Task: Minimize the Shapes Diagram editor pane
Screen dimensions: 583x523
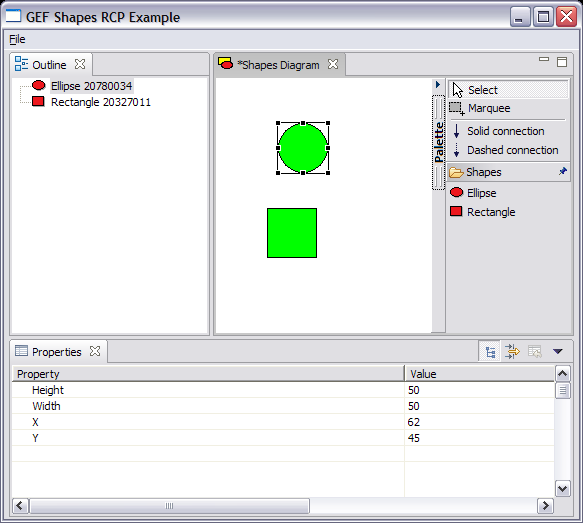Action: tap(544, 59)
